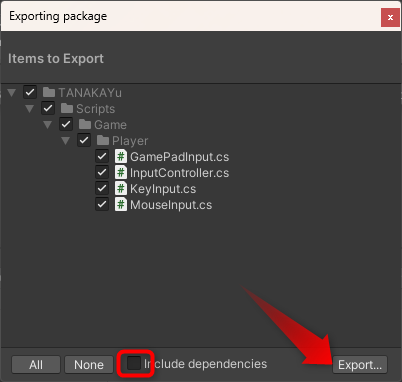The image size is (402, 382).
Task: Click KeyInput.cs script icon
Action: tap(121, 188)
